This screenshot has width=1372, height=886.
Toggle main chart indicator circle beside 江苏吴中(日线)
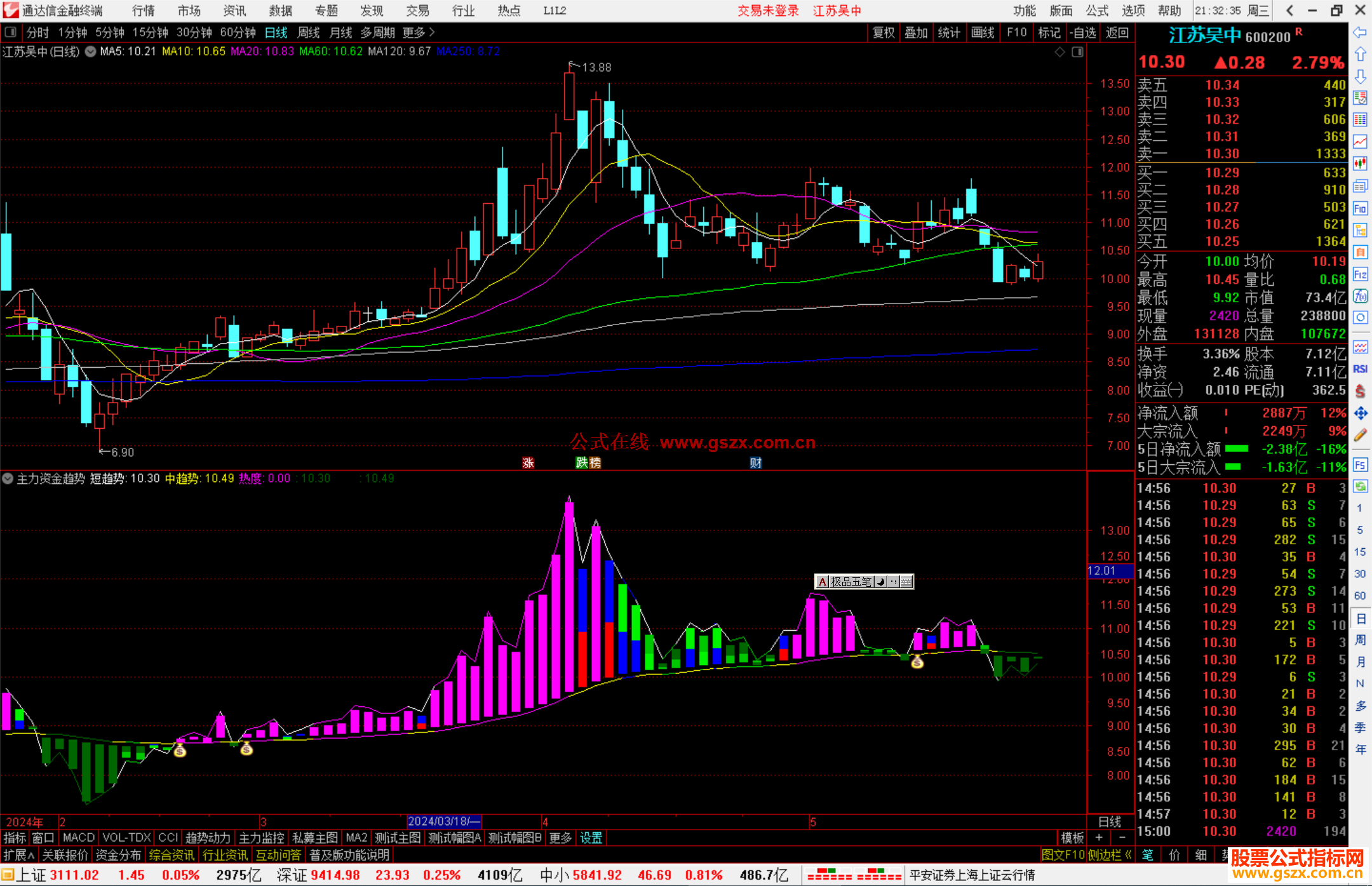(91, 51)
